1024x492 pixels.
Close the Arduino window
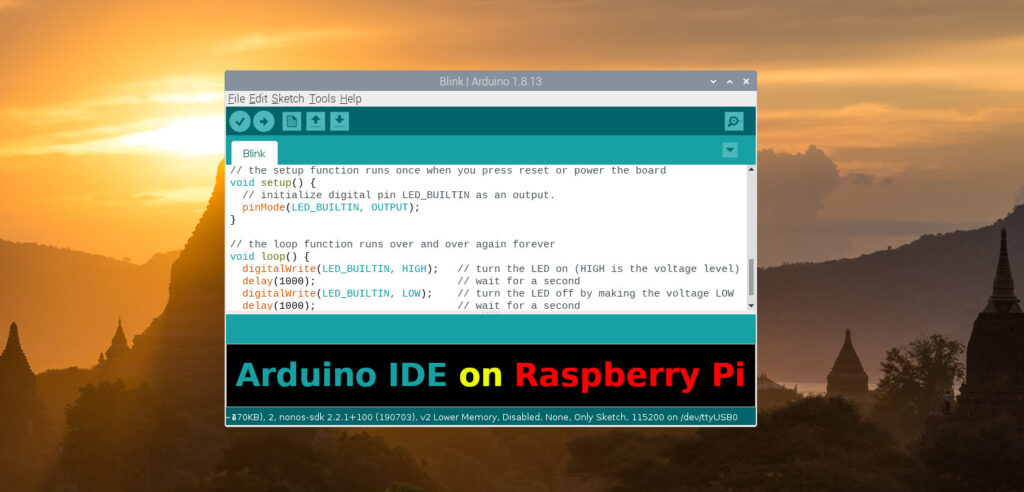click(x=746, y=82)
